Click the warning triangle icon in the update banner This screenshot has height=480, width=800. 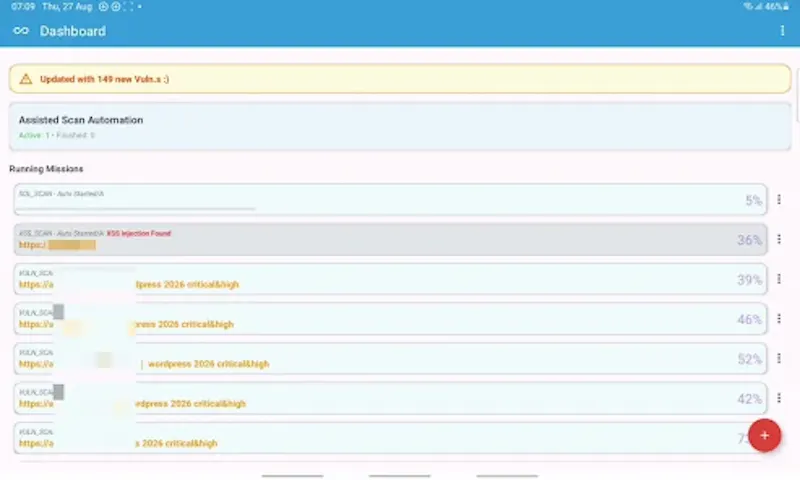pos(26,79)
